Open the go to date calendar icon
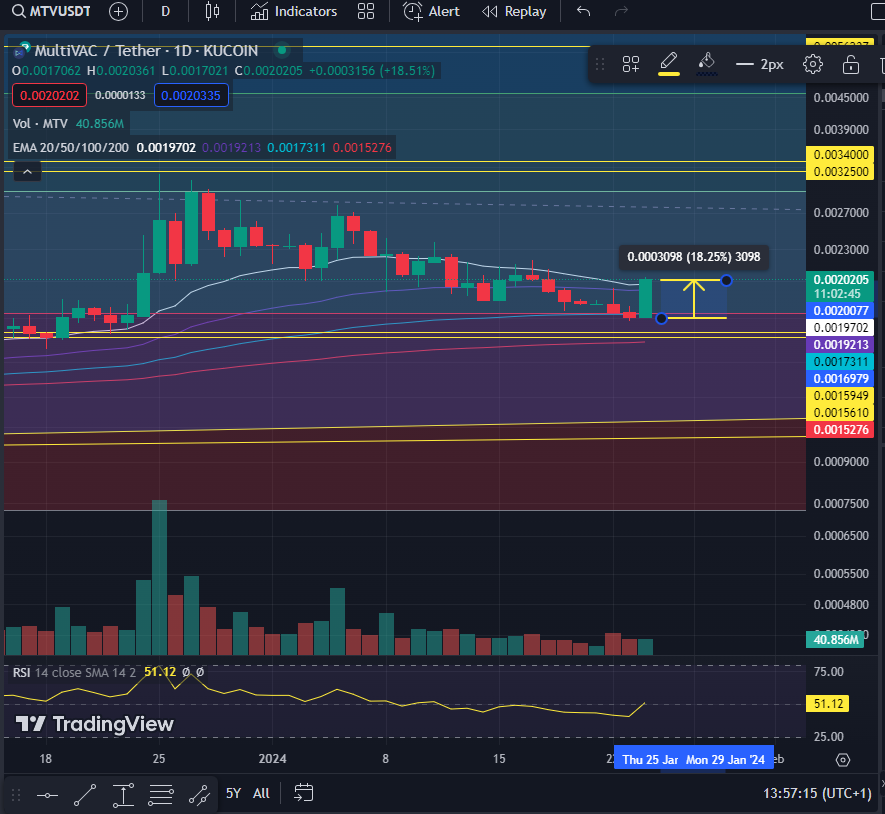The image size is (885, 814). click(x=304, y=793)
